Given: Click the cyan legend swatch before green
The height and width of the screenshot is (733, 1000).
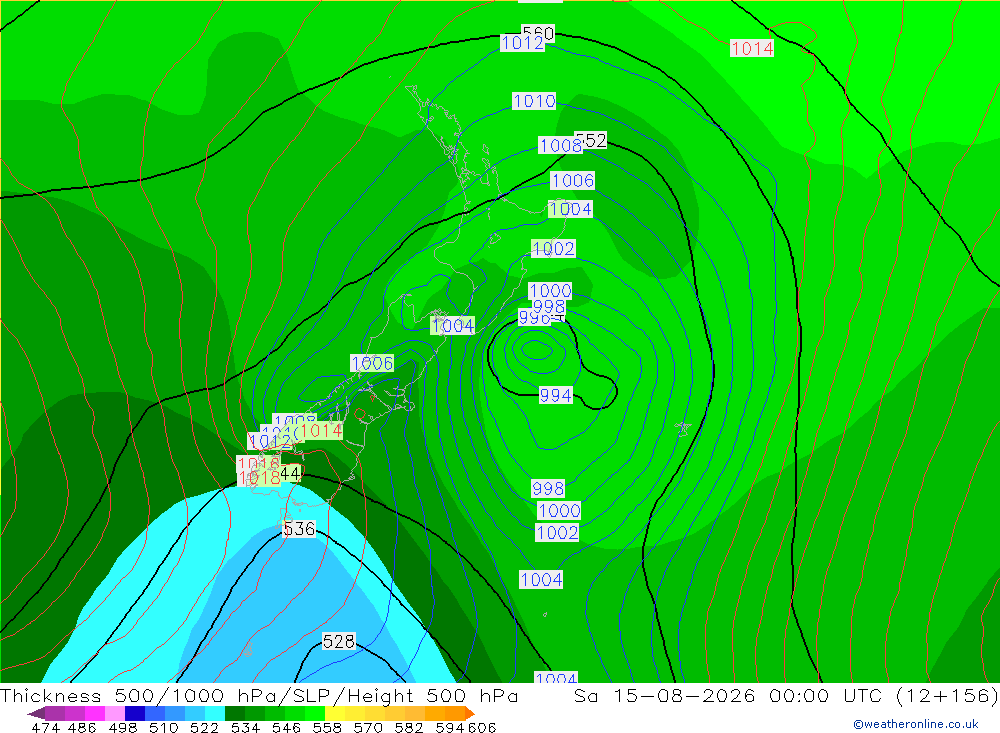Looking at the screenshot, I should 215,713.
